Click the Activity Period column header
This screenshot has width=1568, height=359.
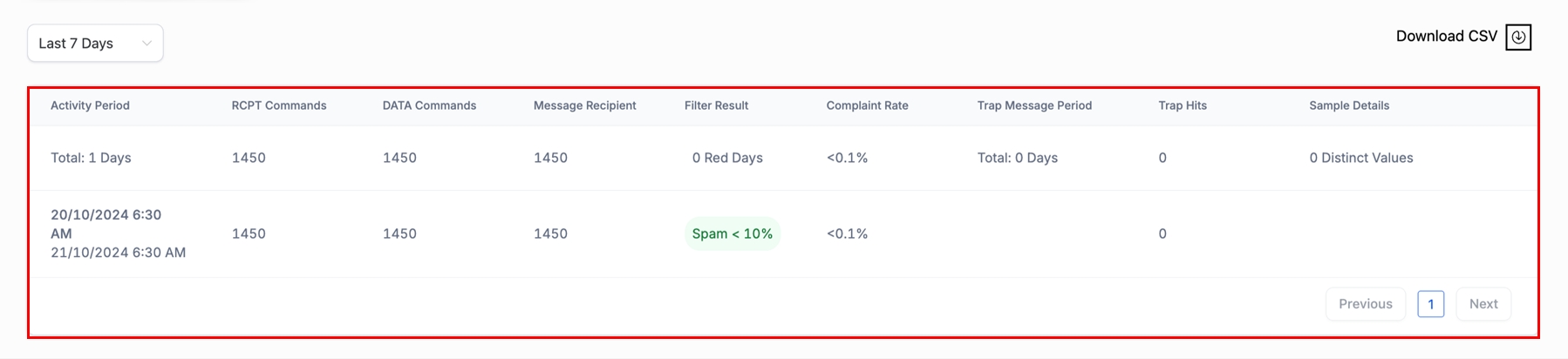click(90, 105)
